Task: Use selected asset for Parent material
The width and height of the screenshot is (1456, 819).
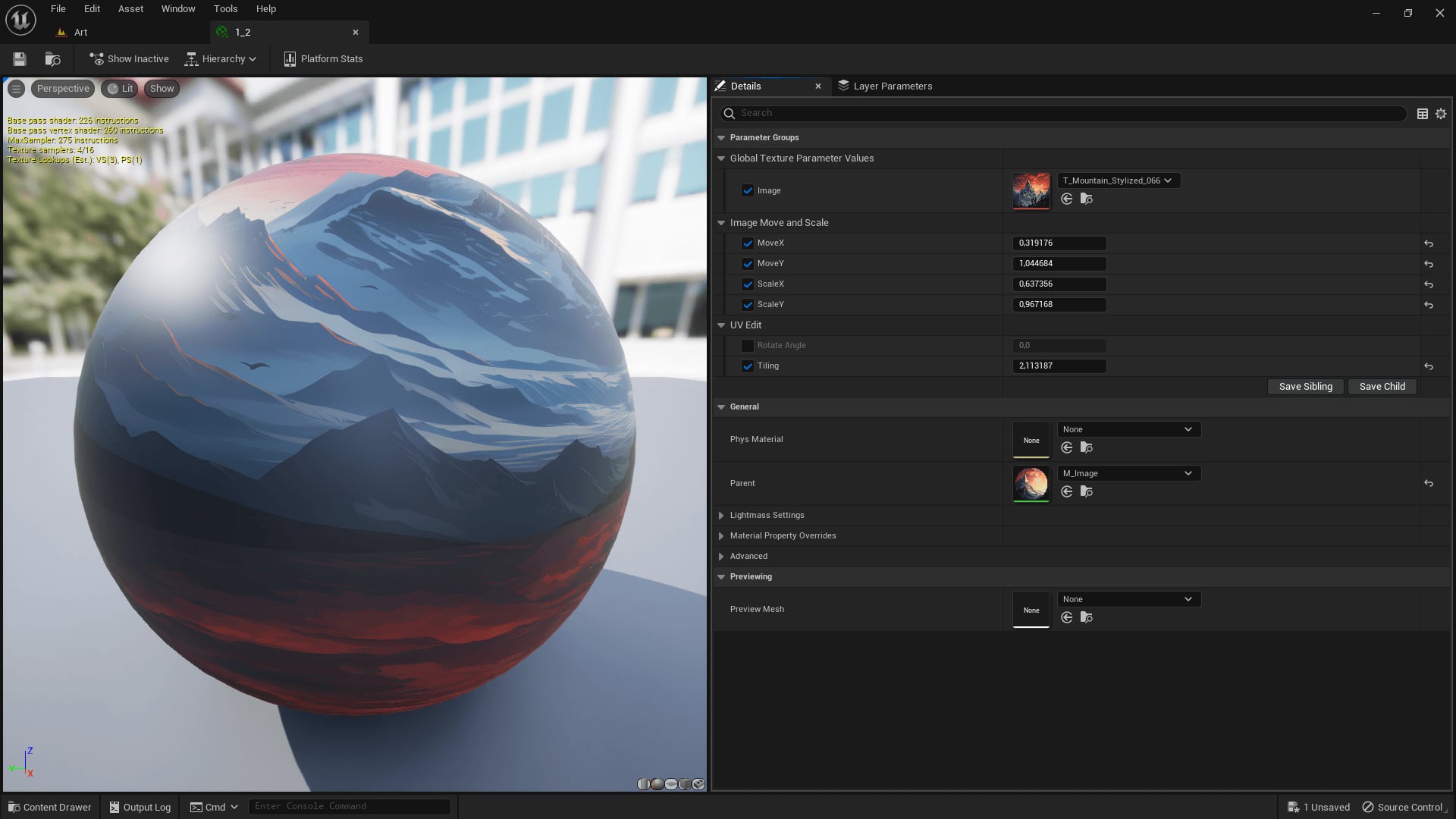Action: (x=1067, y=491)
